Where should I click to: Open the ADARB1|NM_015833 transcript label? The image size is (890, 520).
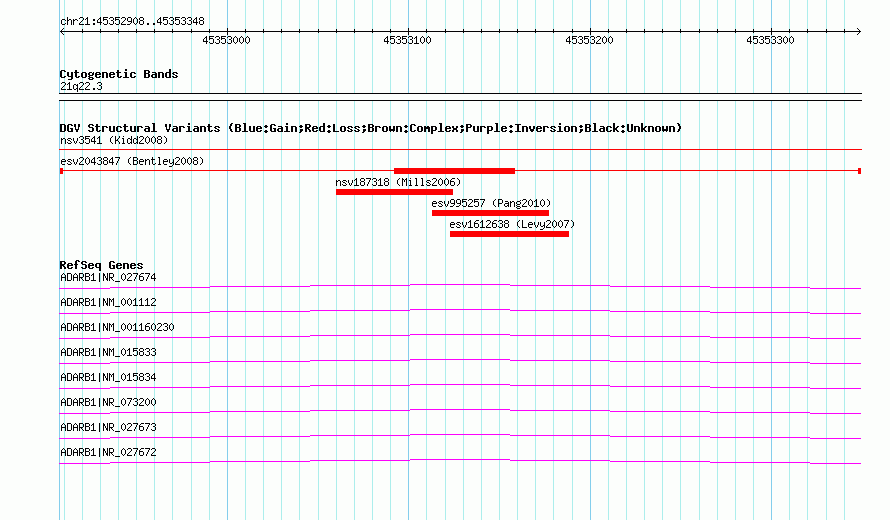108,353
